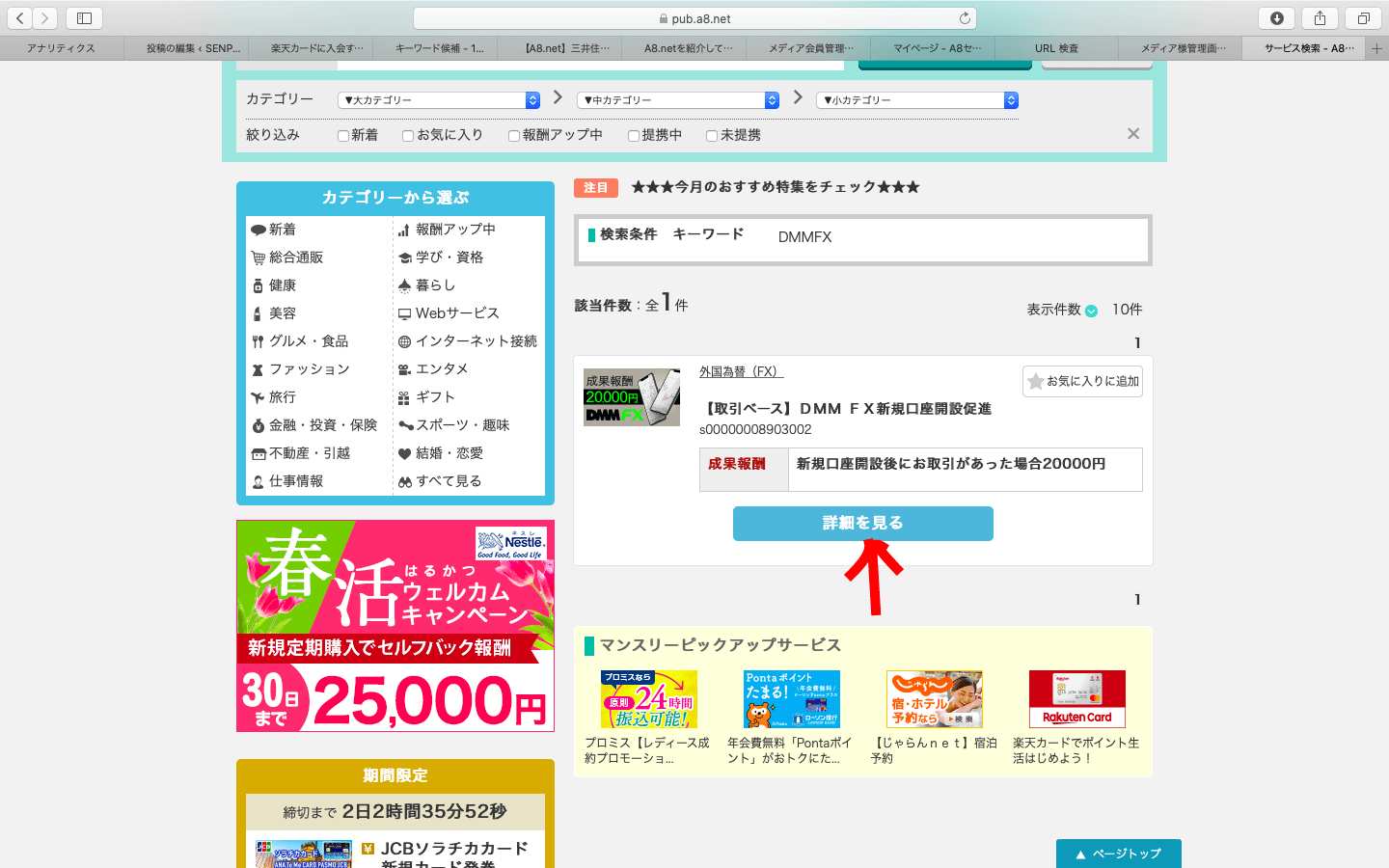1389x868 pixels.
Task: Close filter panel with X icon
Action: tap(1133, 134)
